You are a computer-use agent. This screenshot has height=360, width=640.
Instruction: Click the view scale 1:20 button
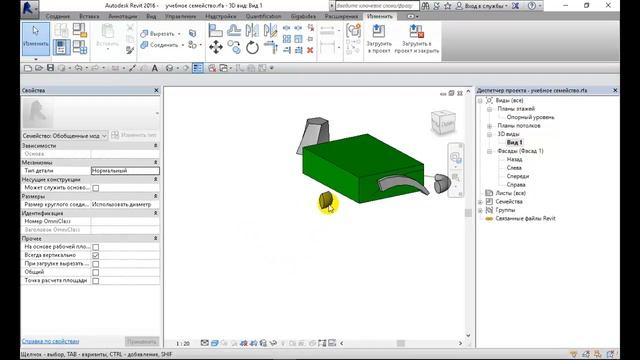point(182,343)
